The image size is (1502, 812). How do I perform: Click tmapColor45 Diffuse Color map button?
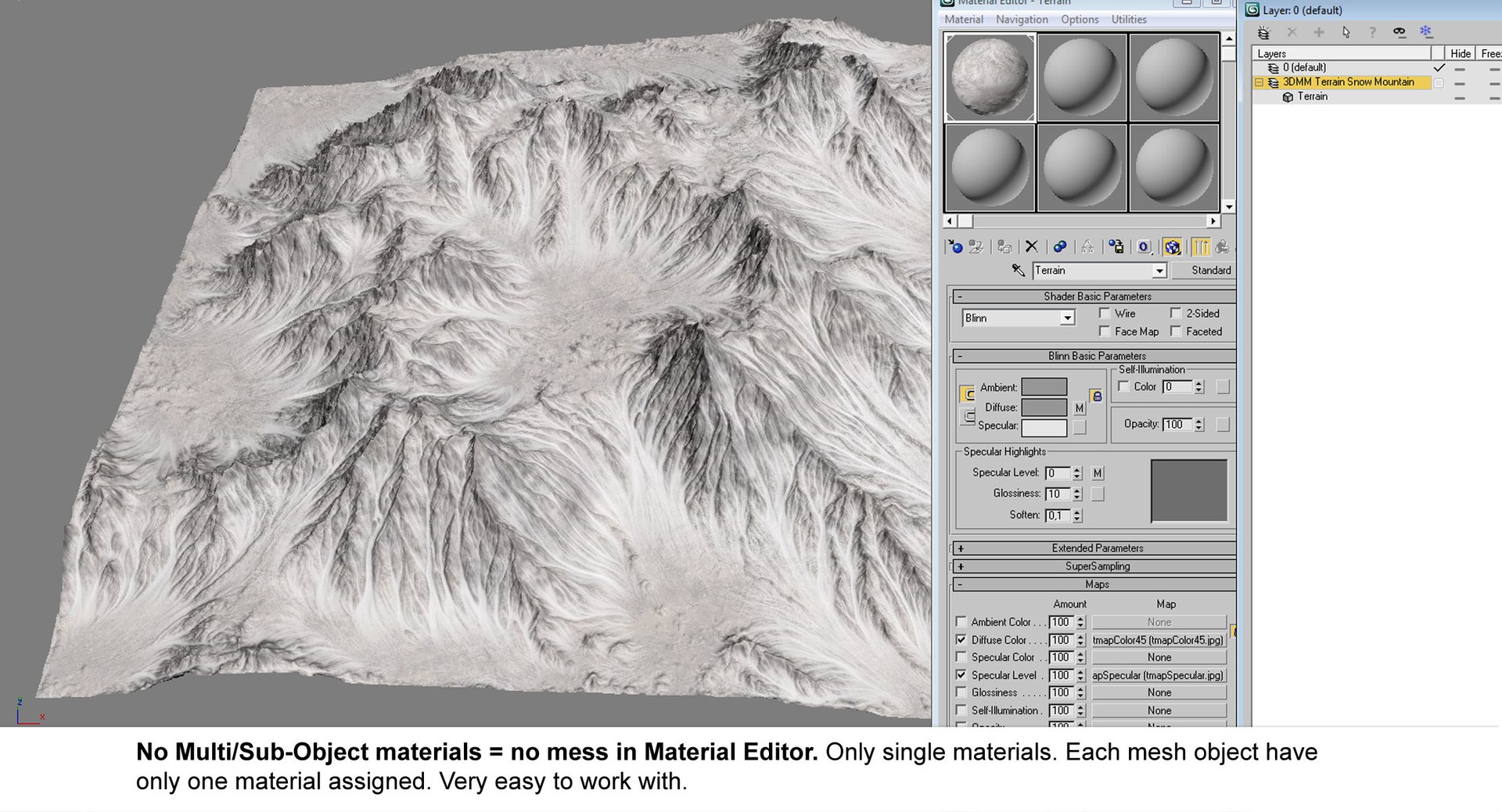click(x=1159, y=640)
